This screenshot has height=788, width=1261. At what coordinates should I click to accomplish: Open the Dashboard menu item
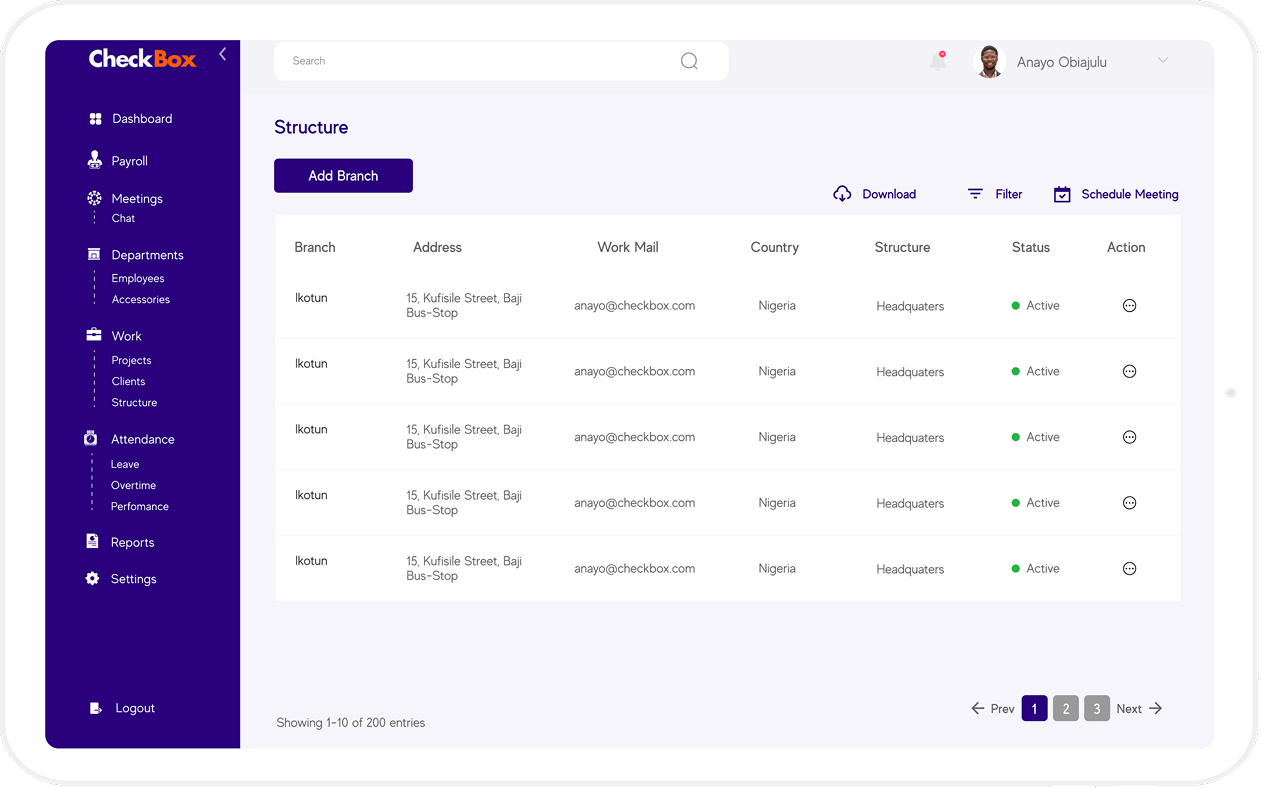(x=142, y=119)
